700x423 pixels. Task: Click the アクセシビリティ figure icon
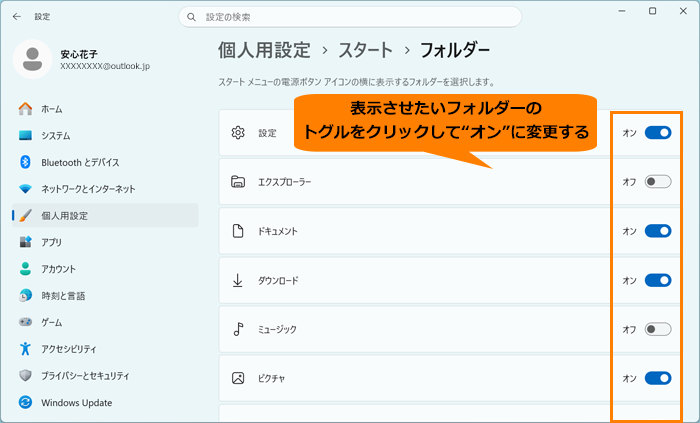[25, 348]
